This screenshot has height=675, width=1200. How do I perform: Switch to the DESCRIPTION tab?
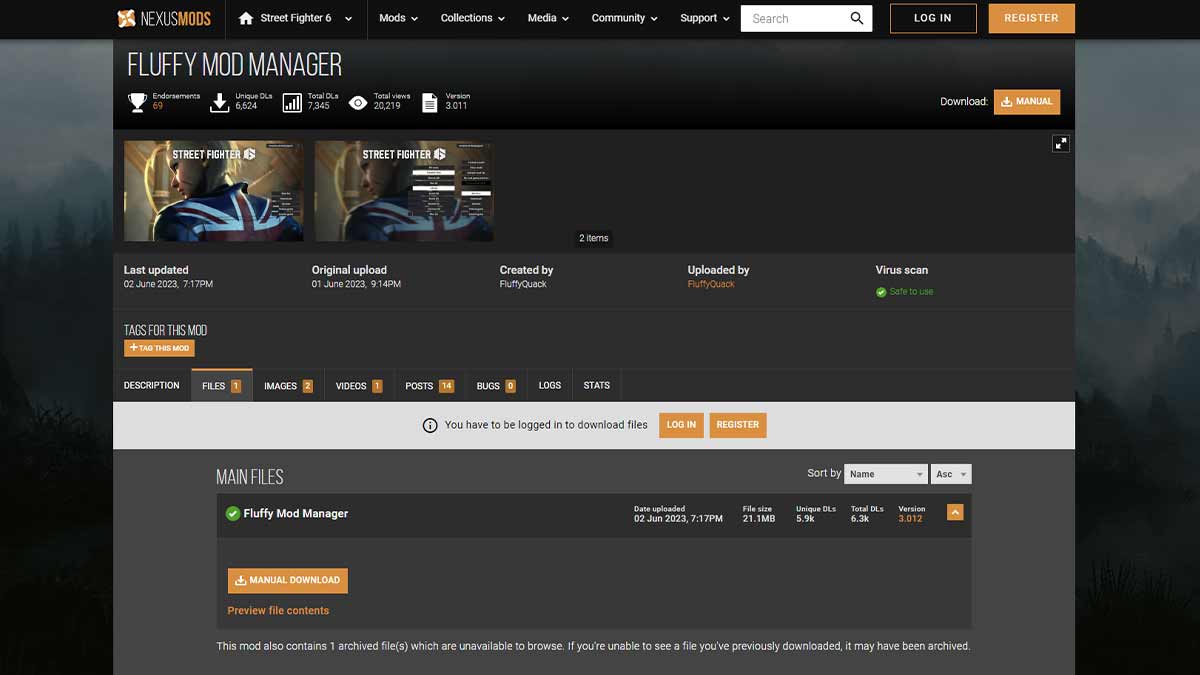(152, 385)
